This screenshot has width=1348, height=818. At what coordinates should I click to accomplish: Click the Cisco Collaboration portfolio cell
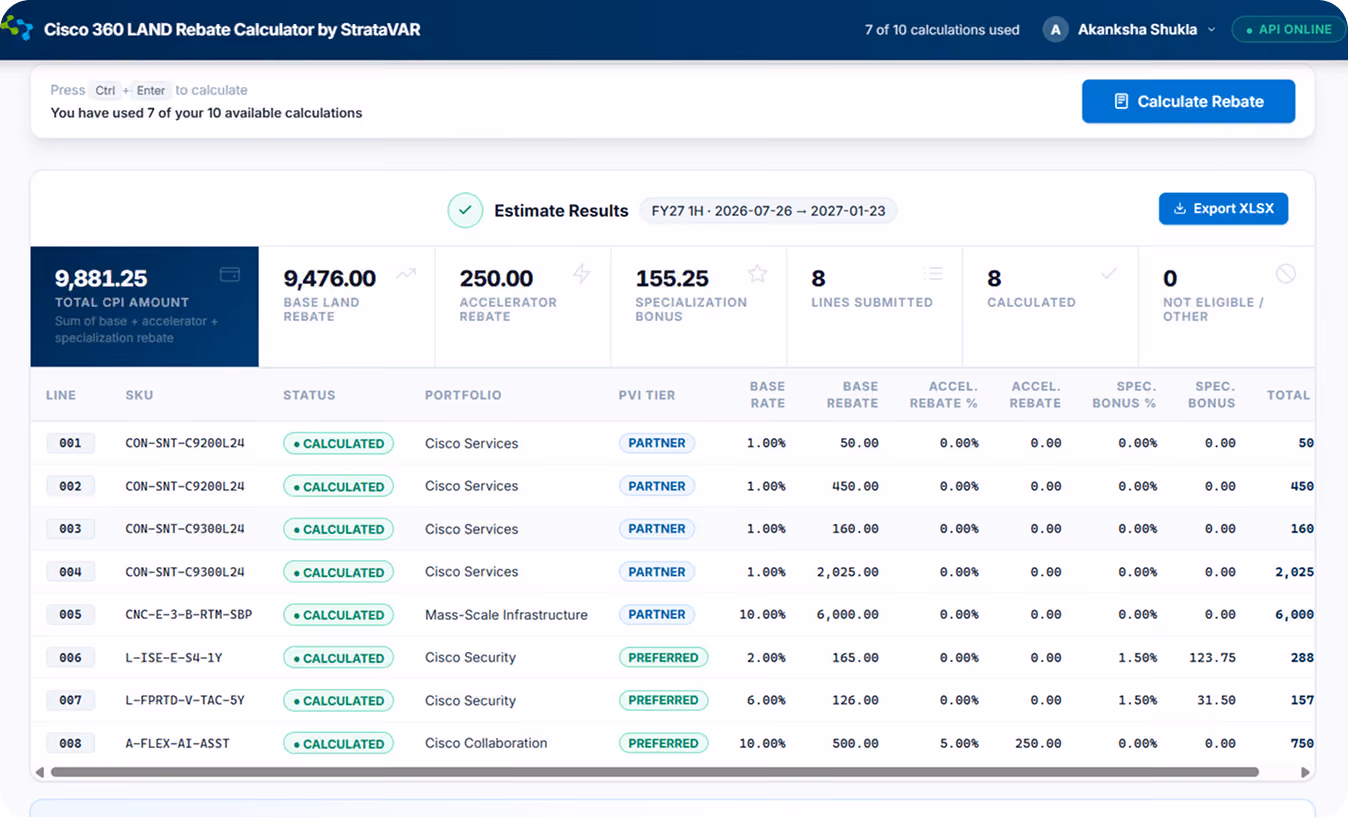486,743
